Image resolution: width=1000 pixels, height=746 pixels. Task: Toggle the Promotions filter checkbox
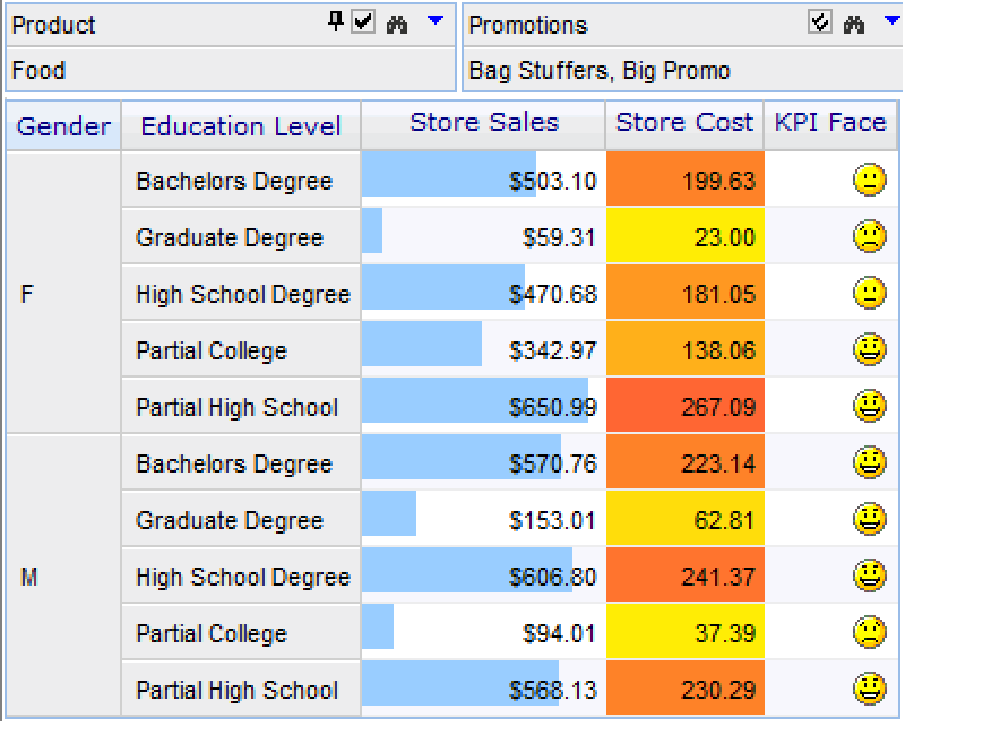tap(820, 23)
